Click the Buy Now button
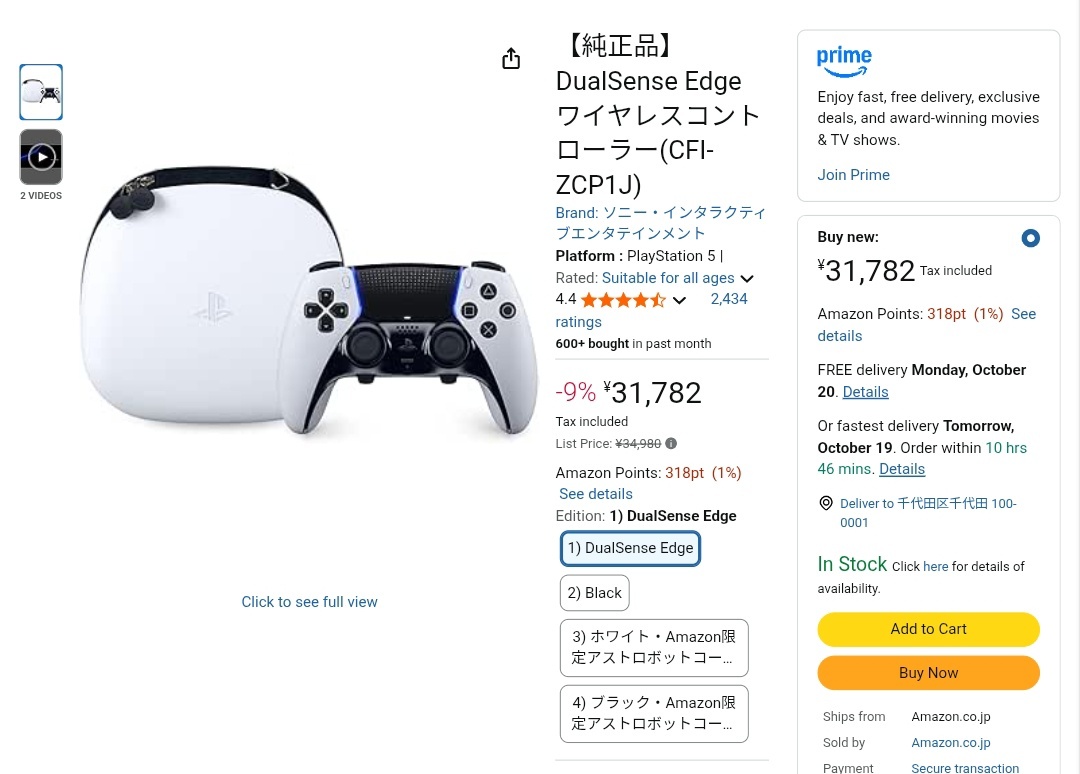The height and width of the screenshot is (774, 1080). (x=928, y=673)
